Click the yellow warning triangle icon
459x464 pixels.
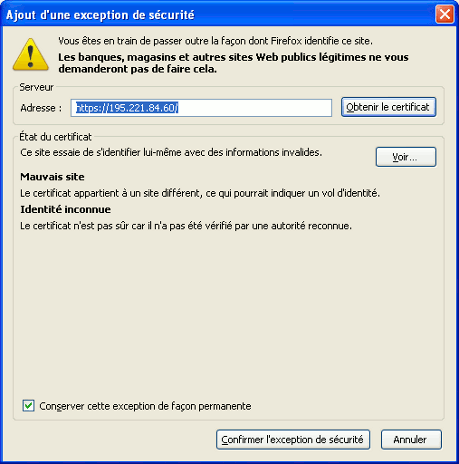[x=30, y=55]
